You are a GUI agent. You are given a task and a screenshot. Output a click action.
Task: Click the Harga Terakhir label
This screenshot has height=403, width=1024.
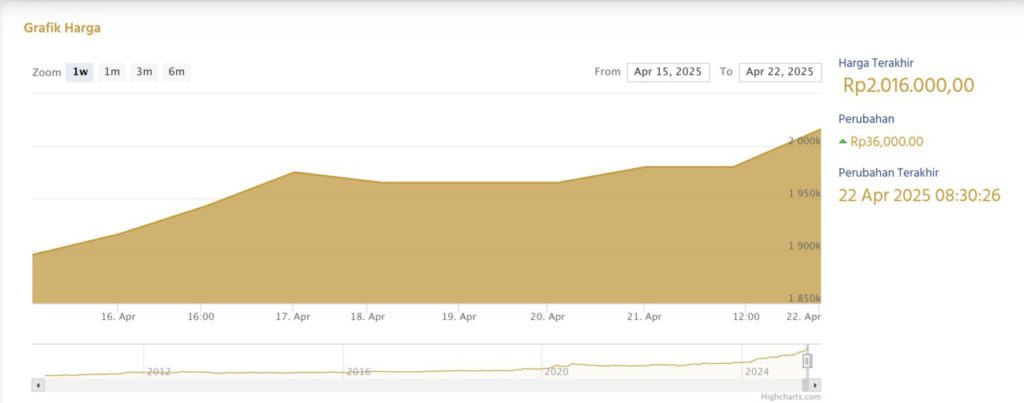coord(875,63)
